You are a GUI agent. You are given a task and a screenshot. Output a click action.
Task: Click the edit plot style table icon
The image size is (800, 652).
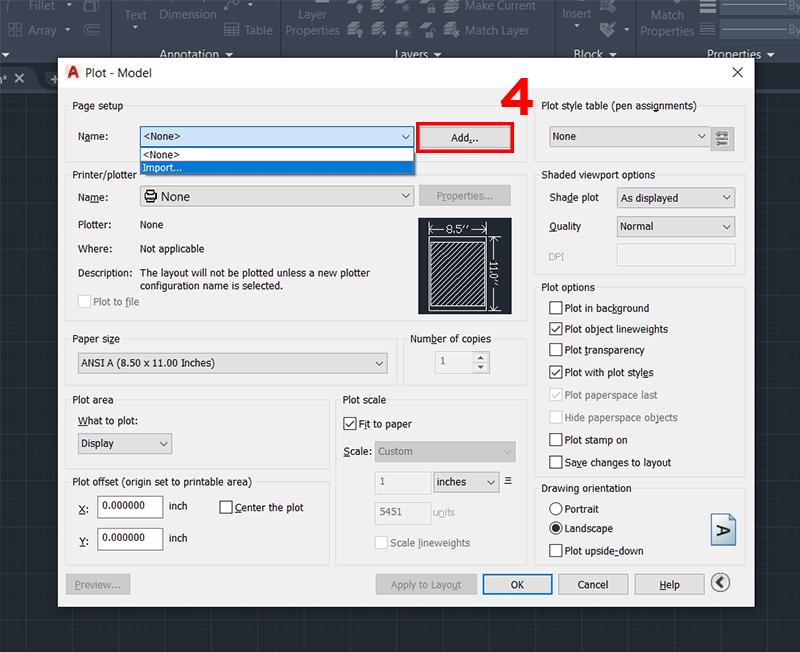tap(722, 139)
